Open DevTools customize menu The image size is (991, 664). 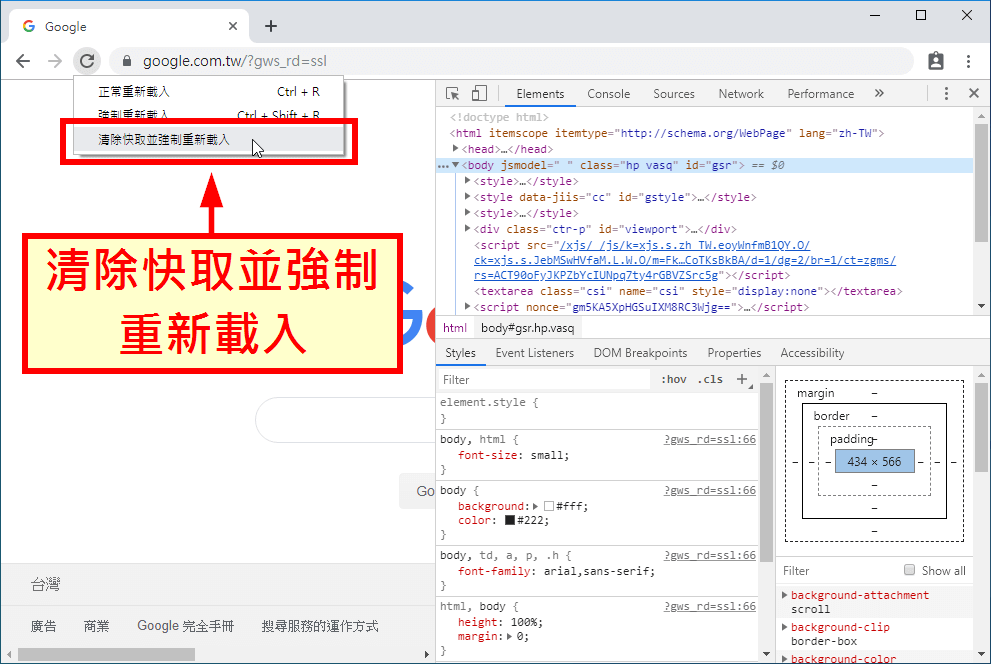click(x=946, y=94)
